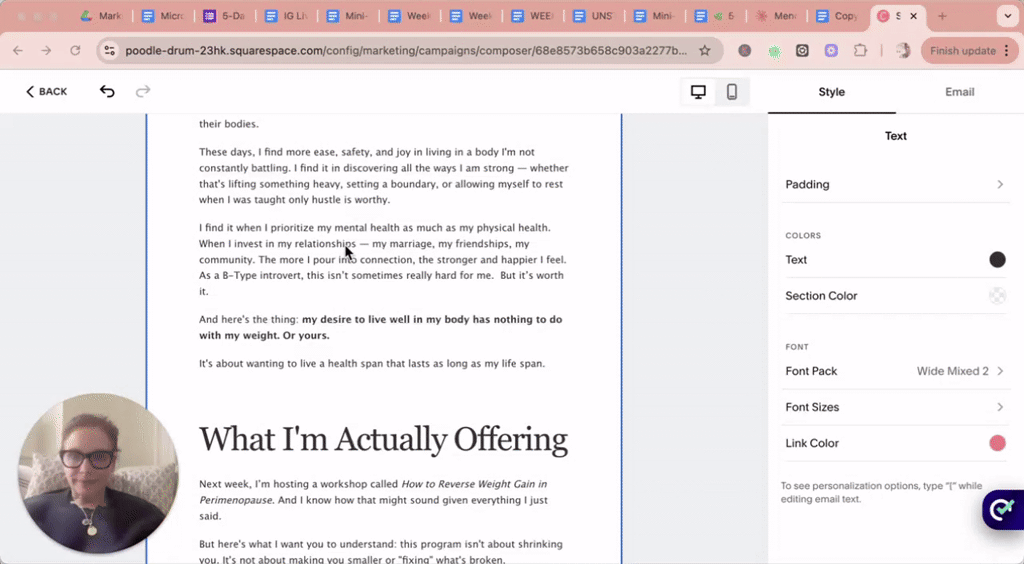Screen dimensions: 1024x564
Task: Switch to desktop preview
Action: click(x=698, y=92)
